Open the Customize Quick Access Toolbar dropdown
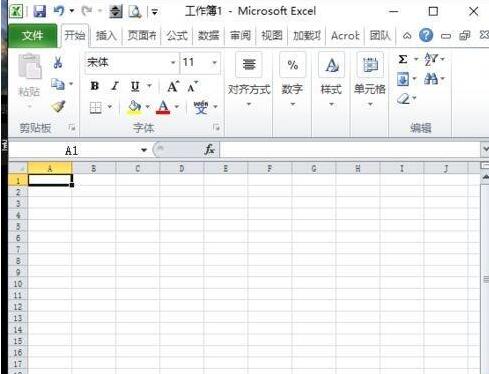This screenshot has width=489, height=374. (x=155, y=12)
